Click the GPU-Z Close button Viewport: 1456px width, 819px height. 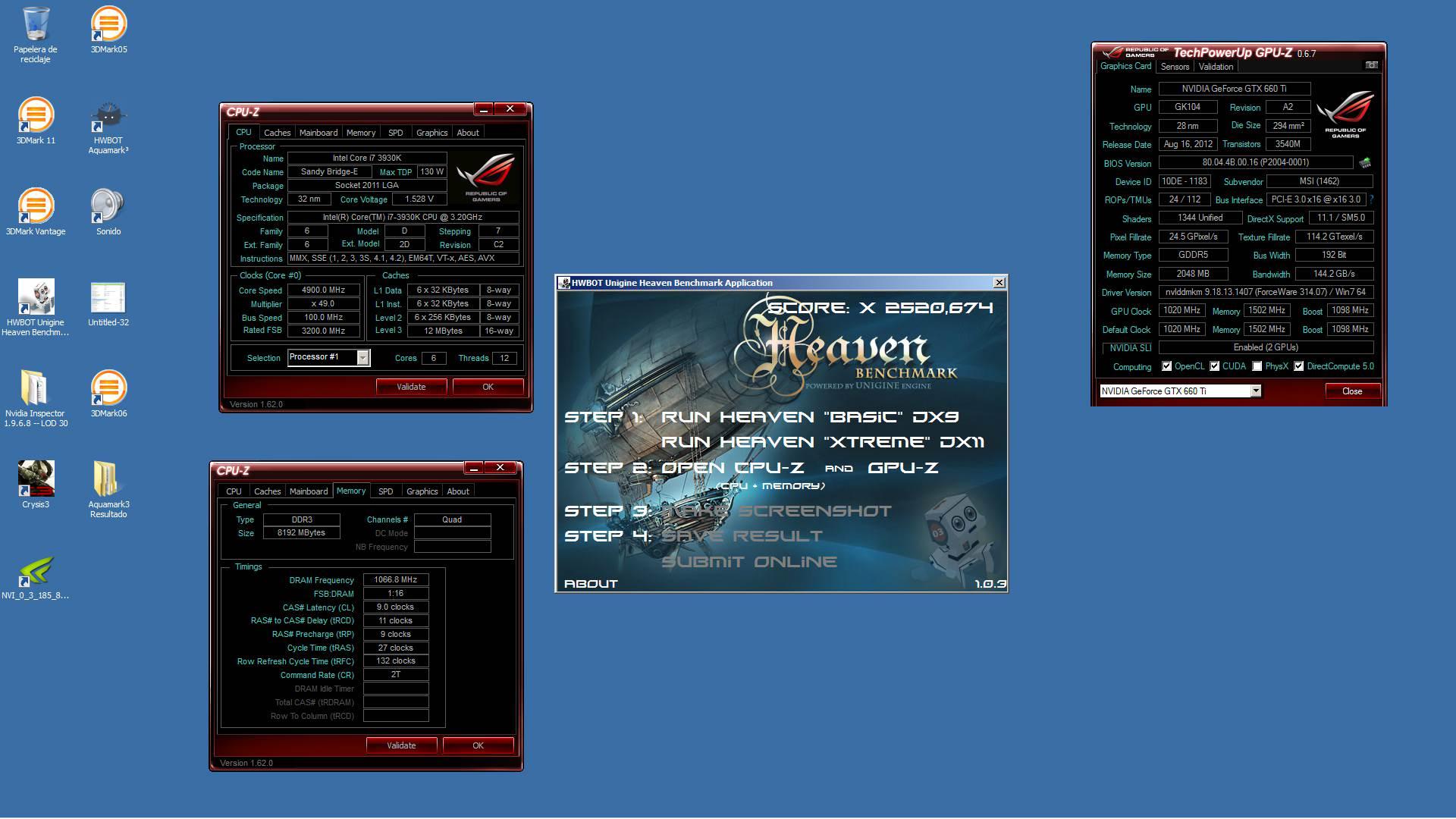point(1352,391)
